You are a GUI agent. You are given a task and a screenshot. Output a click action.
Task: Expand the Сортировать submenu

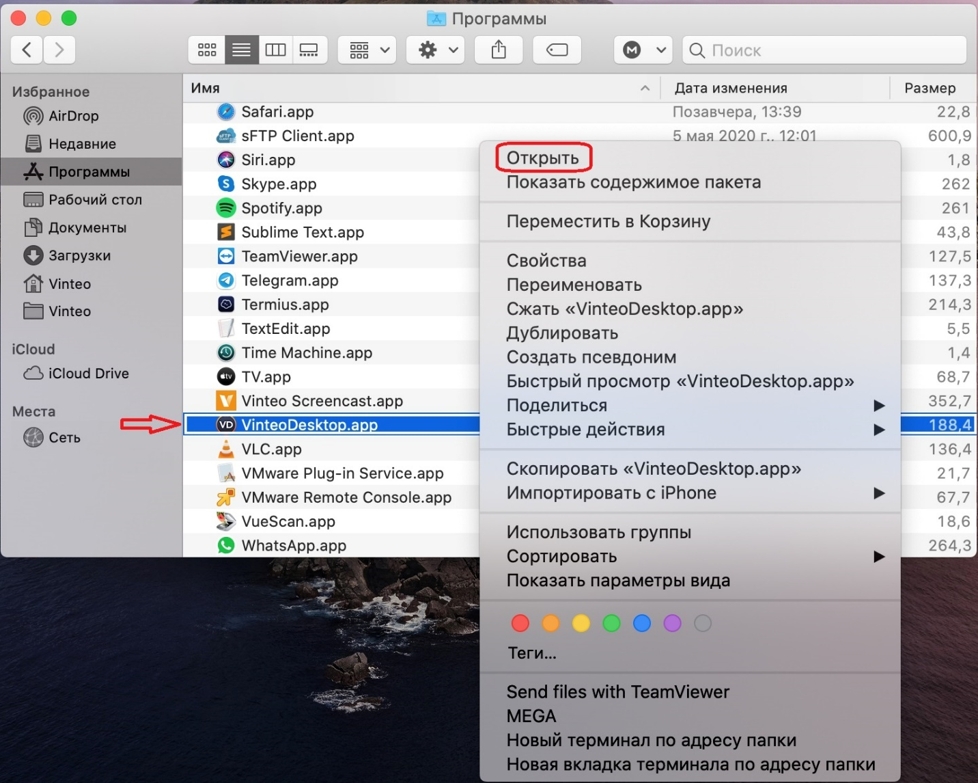pos(690,557)
